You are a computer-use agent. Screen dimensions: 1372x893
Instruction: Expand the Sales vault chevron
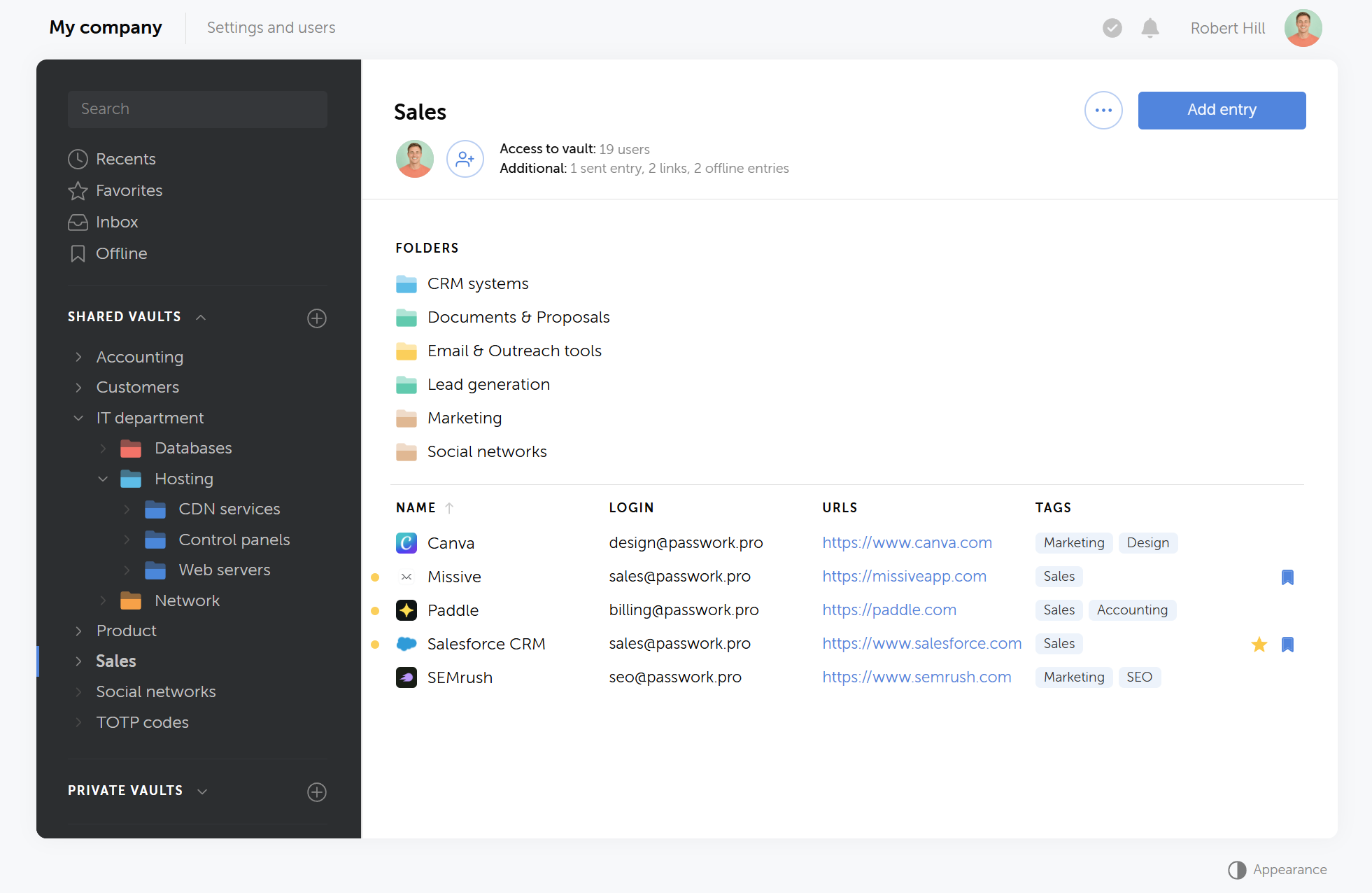click(x=78, y=661)
